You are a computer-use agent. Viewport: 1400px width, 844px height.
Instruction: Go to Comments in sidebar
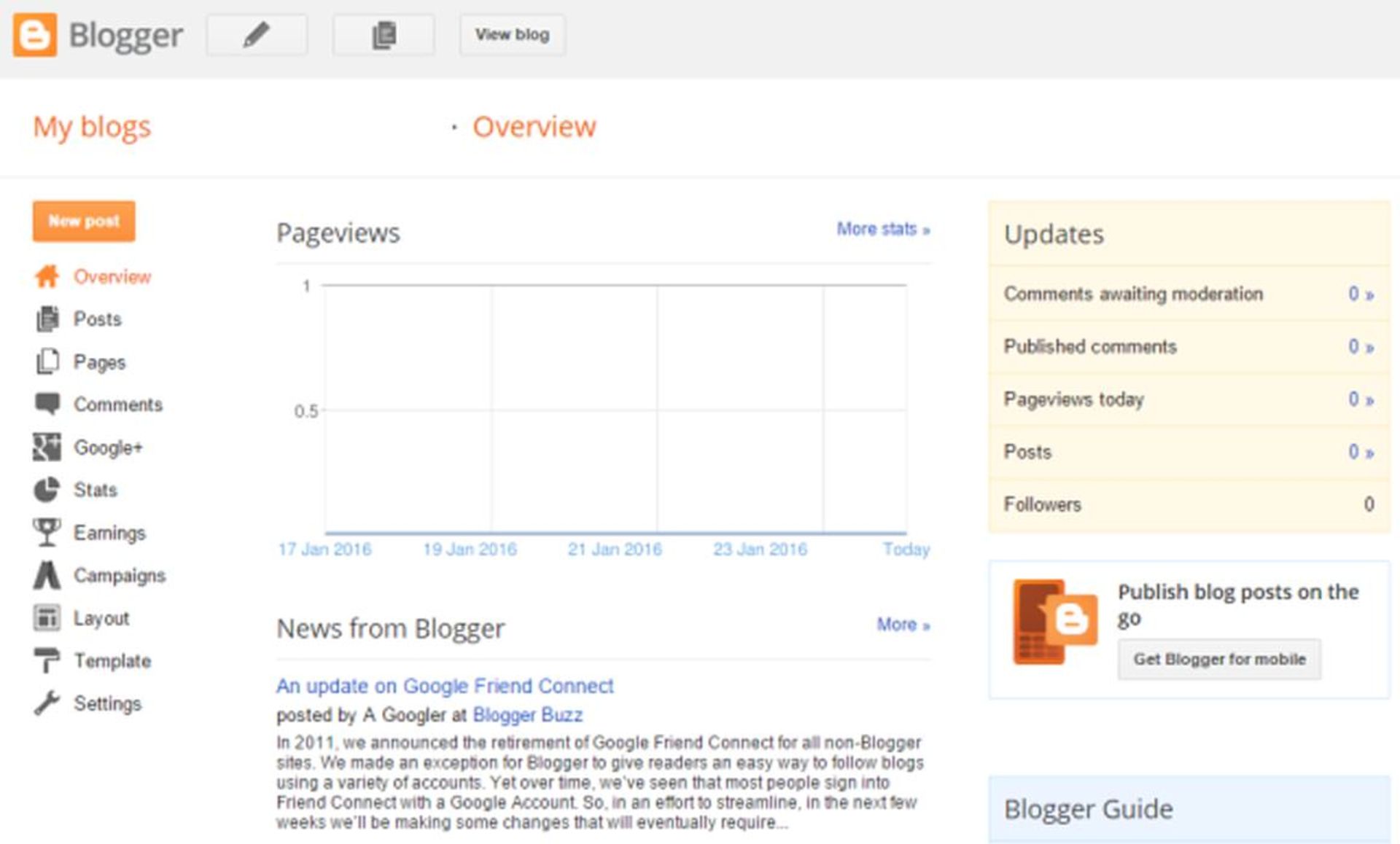(117, 405)
